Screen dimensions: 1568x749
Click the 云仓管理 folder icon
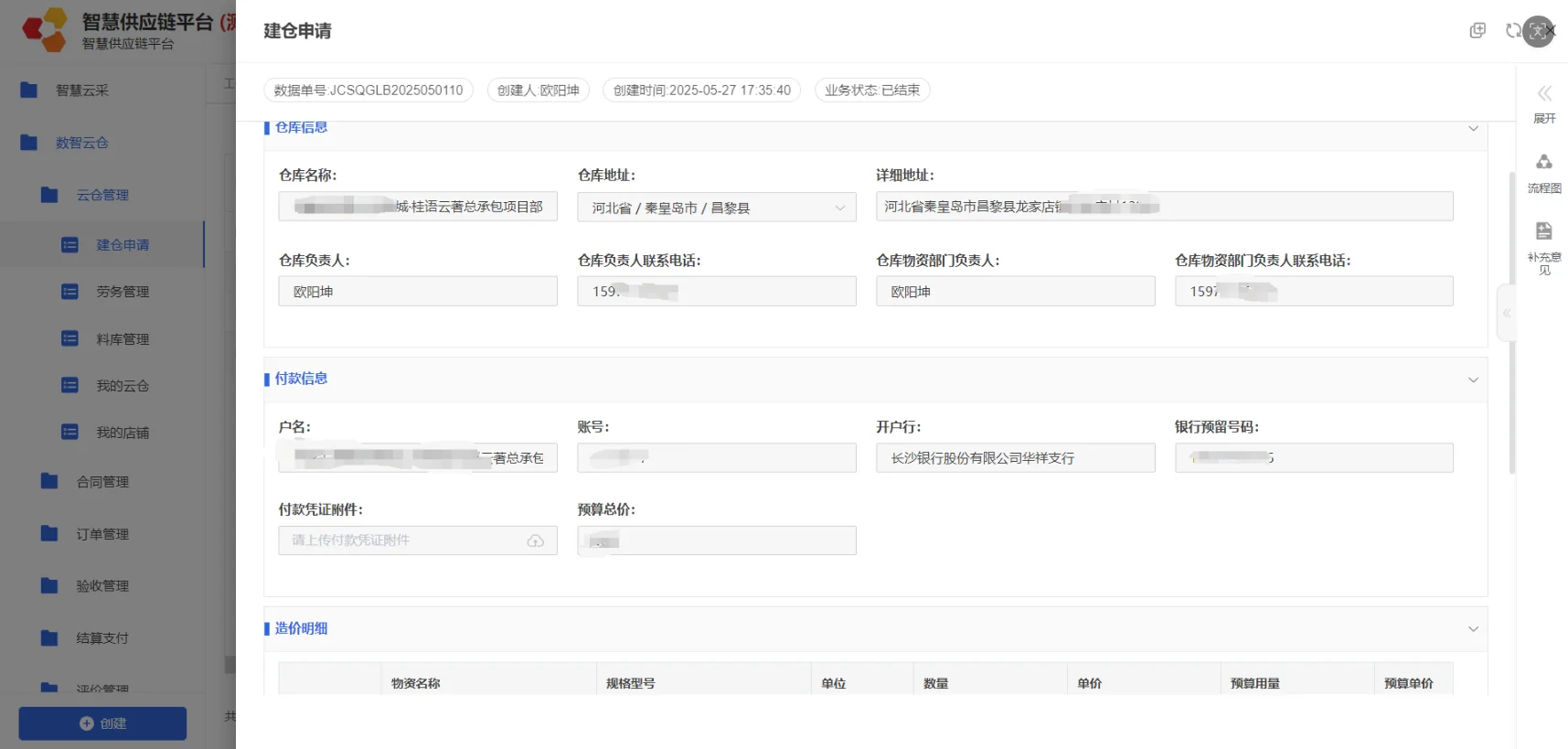click(x=49, y=195)
